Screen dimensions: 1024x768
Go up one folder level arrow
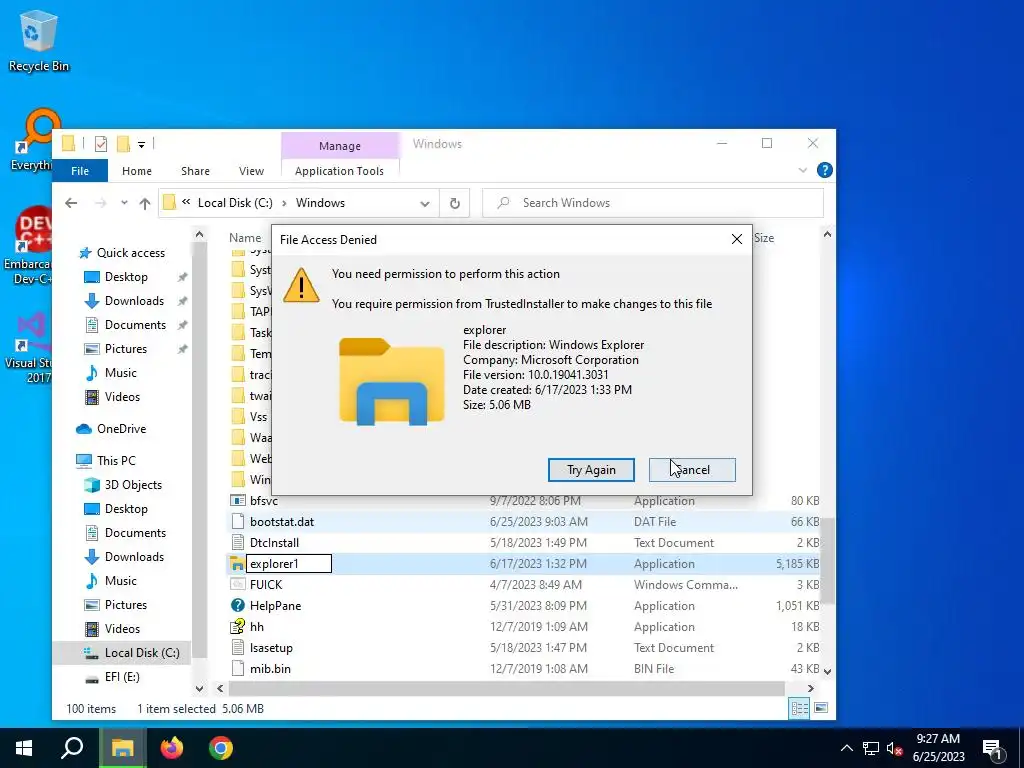coord(145,203)
